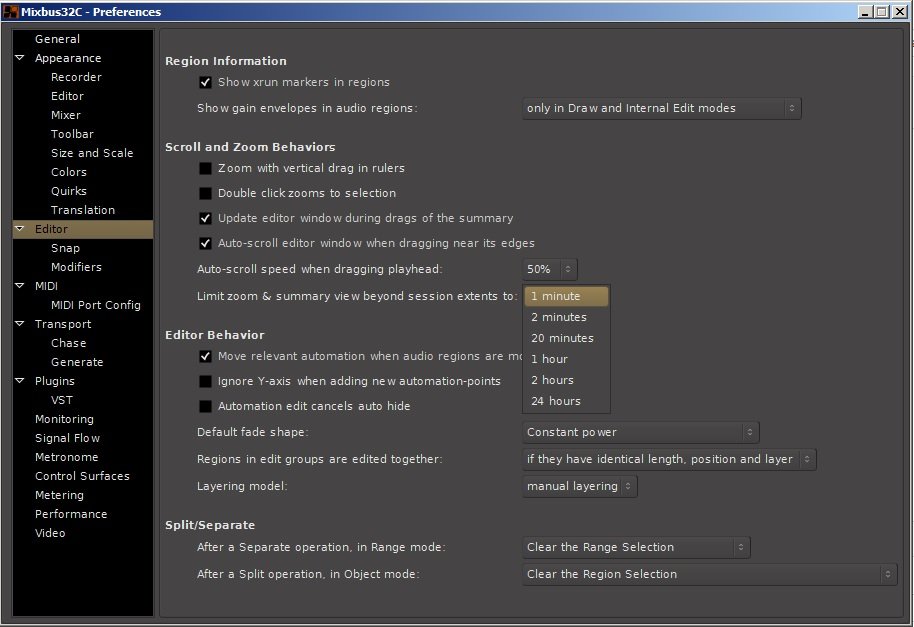Select 2 minutes from zoom limit list
Screen dimensions: 914x627
(x=566, y=317)
